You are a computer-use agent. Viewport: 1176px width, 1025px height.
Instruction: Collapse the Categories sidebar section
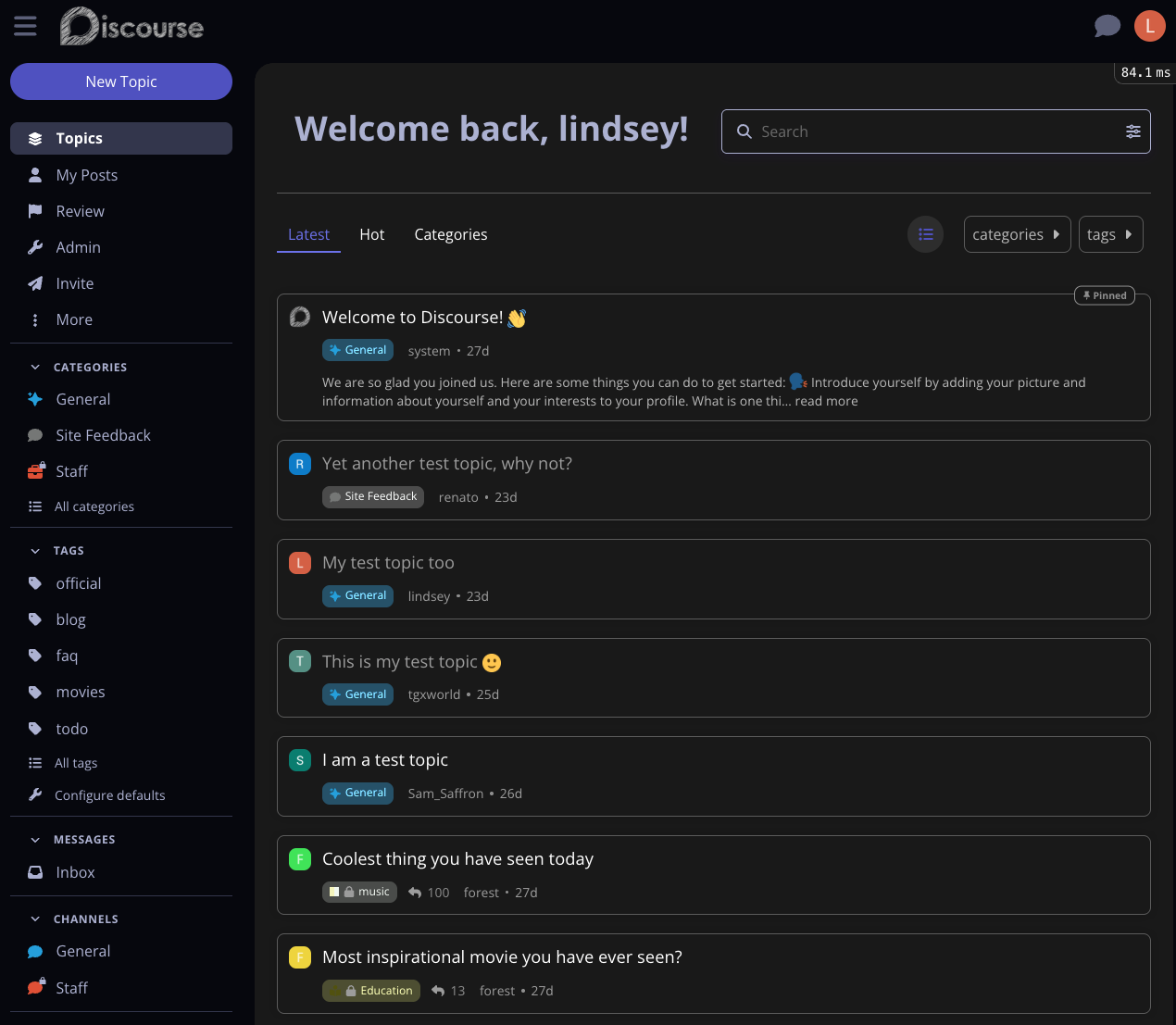35,368
